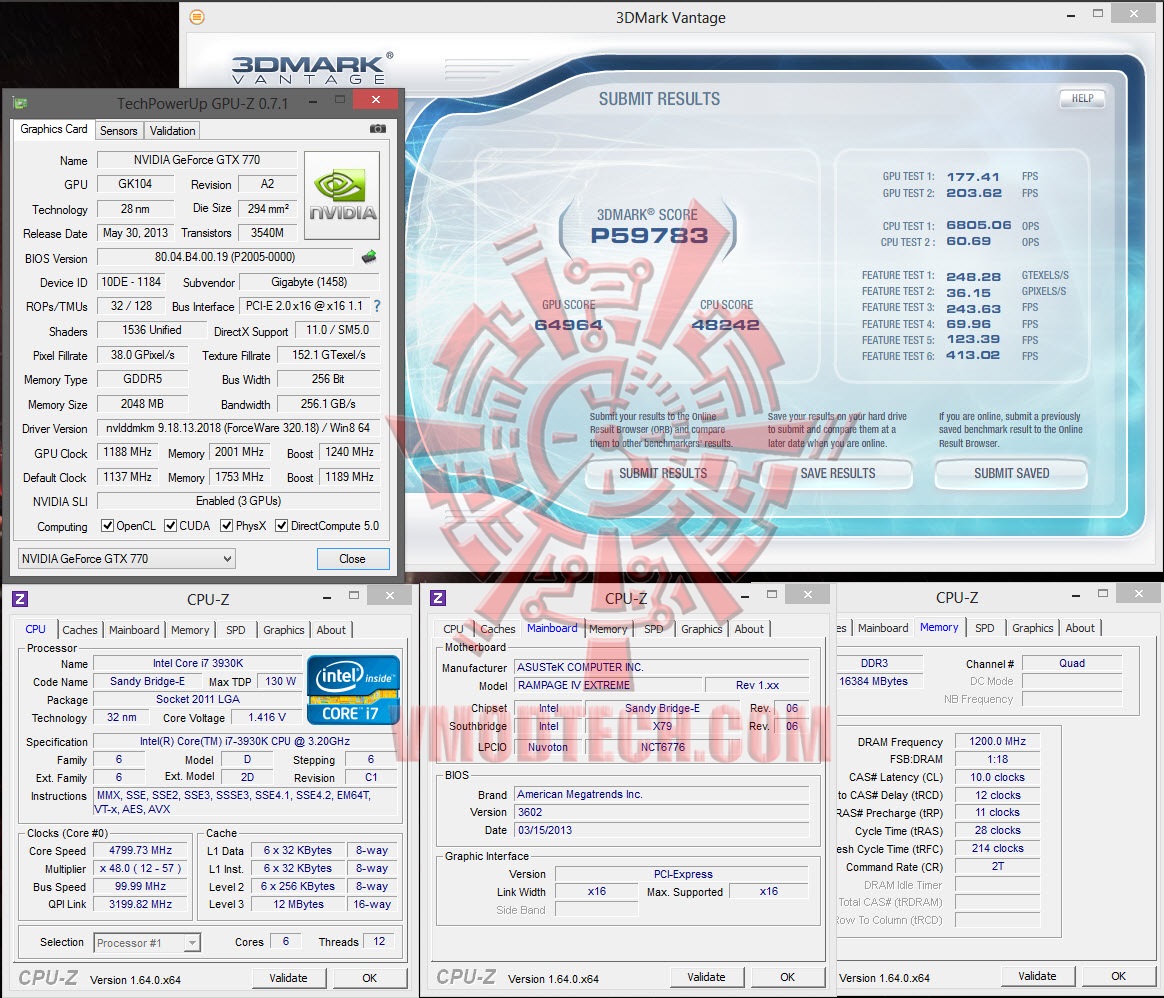Click the CAS# Latency value 10.0 clocks
1164x998 pixels.
[x=997, y=777]
